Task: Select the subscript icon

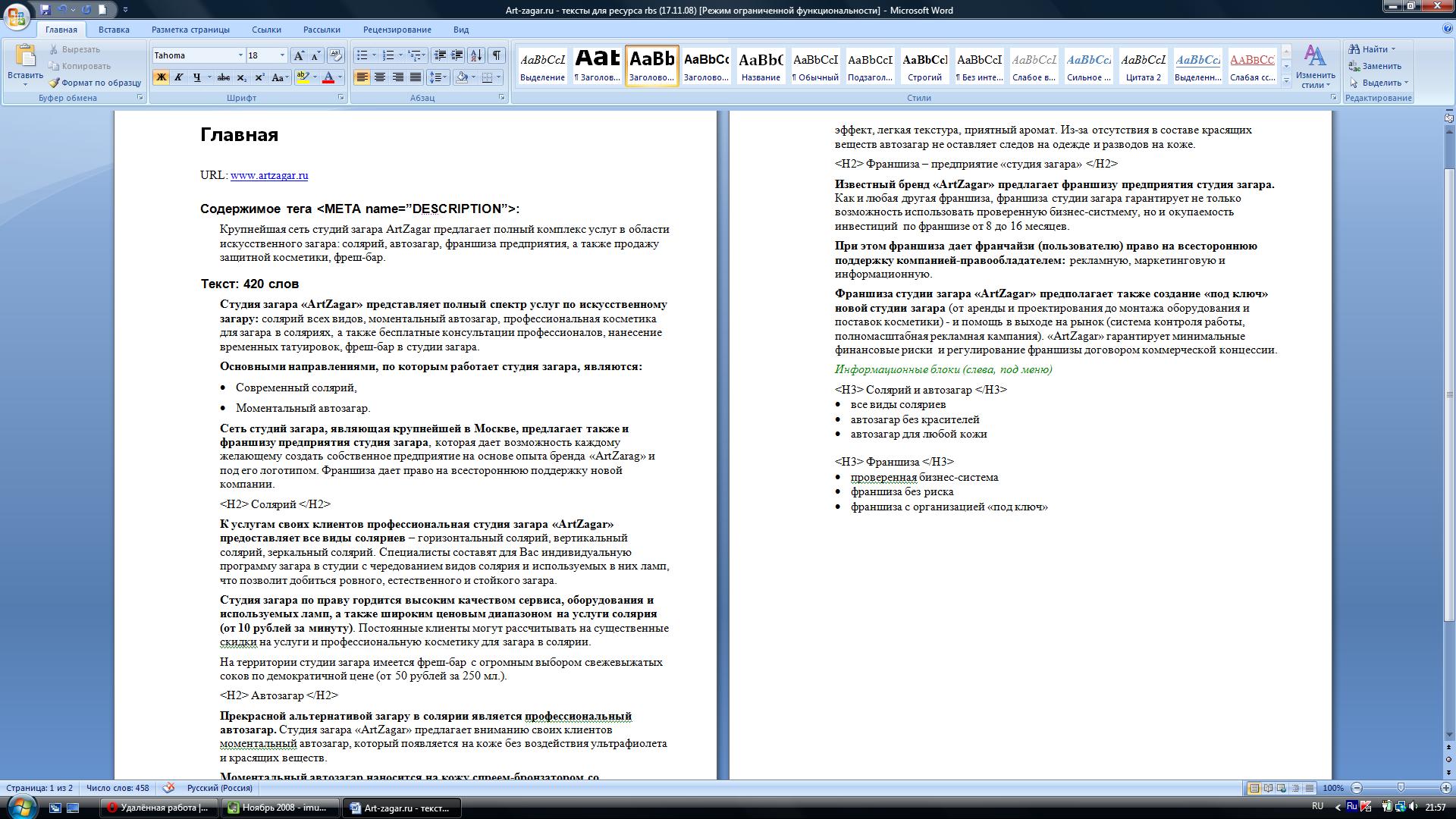Action: tap(243, 78)
